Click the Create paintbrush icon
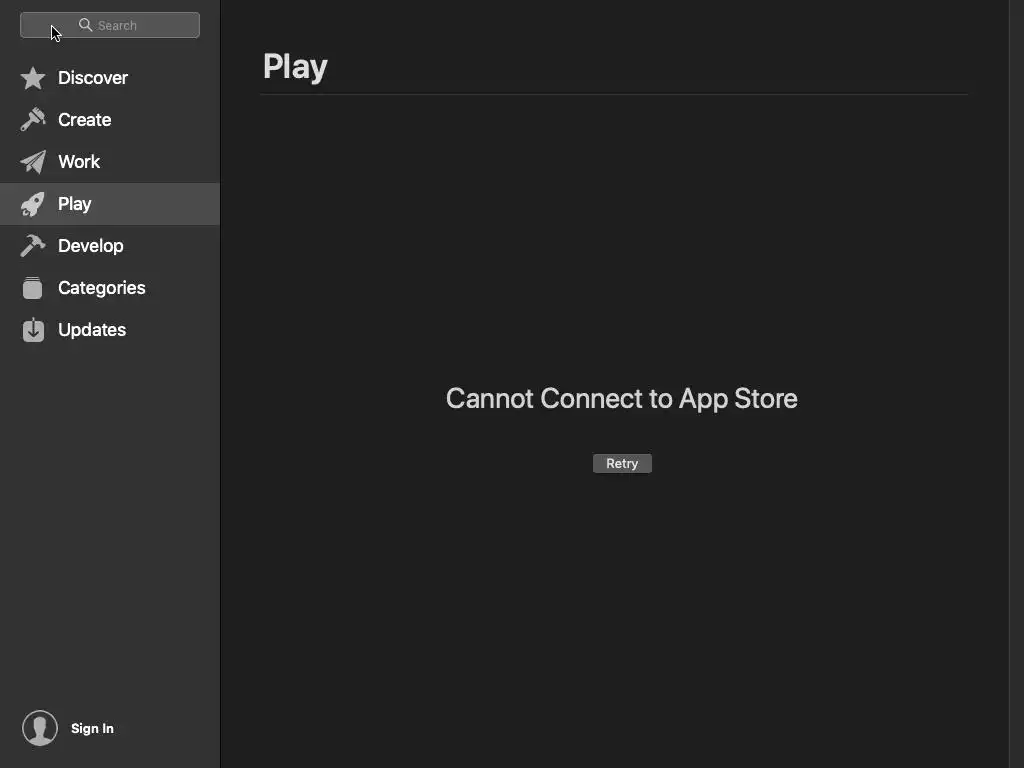This screenshot has width=1024, height=768. click(x=33, y=120)
